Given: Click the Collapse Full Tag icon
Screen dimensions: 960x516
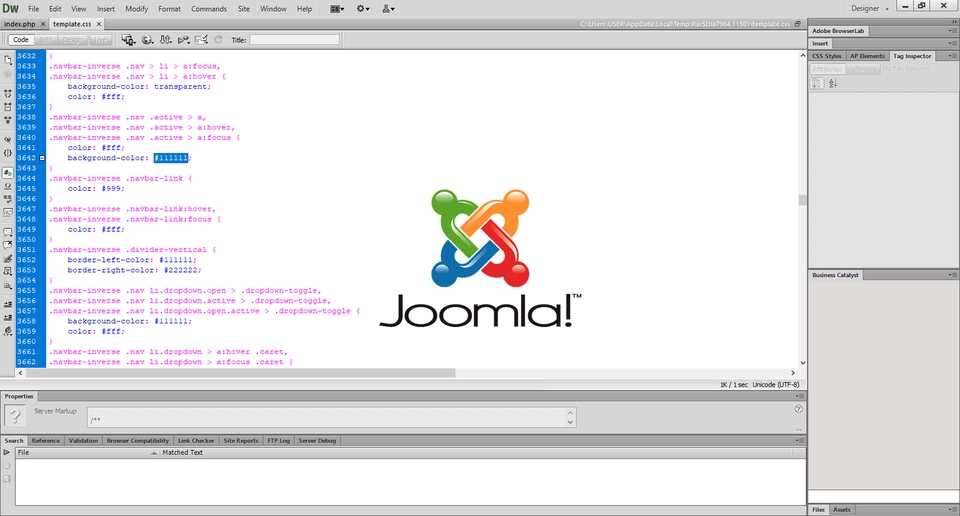Looking at the screenshot, I should pos(8,94).
